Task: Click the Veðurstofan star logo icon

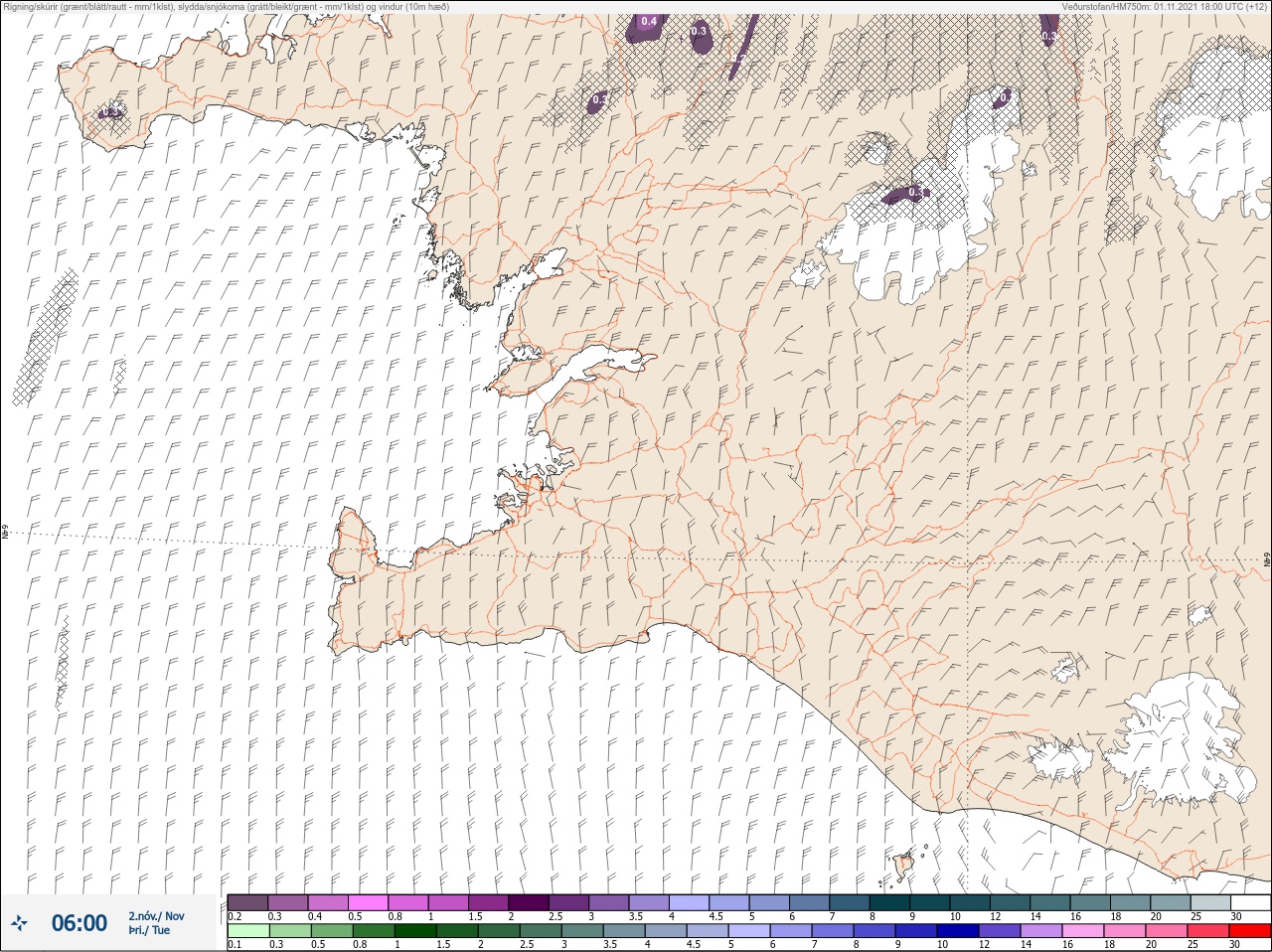Action: [x=18, y=923]
